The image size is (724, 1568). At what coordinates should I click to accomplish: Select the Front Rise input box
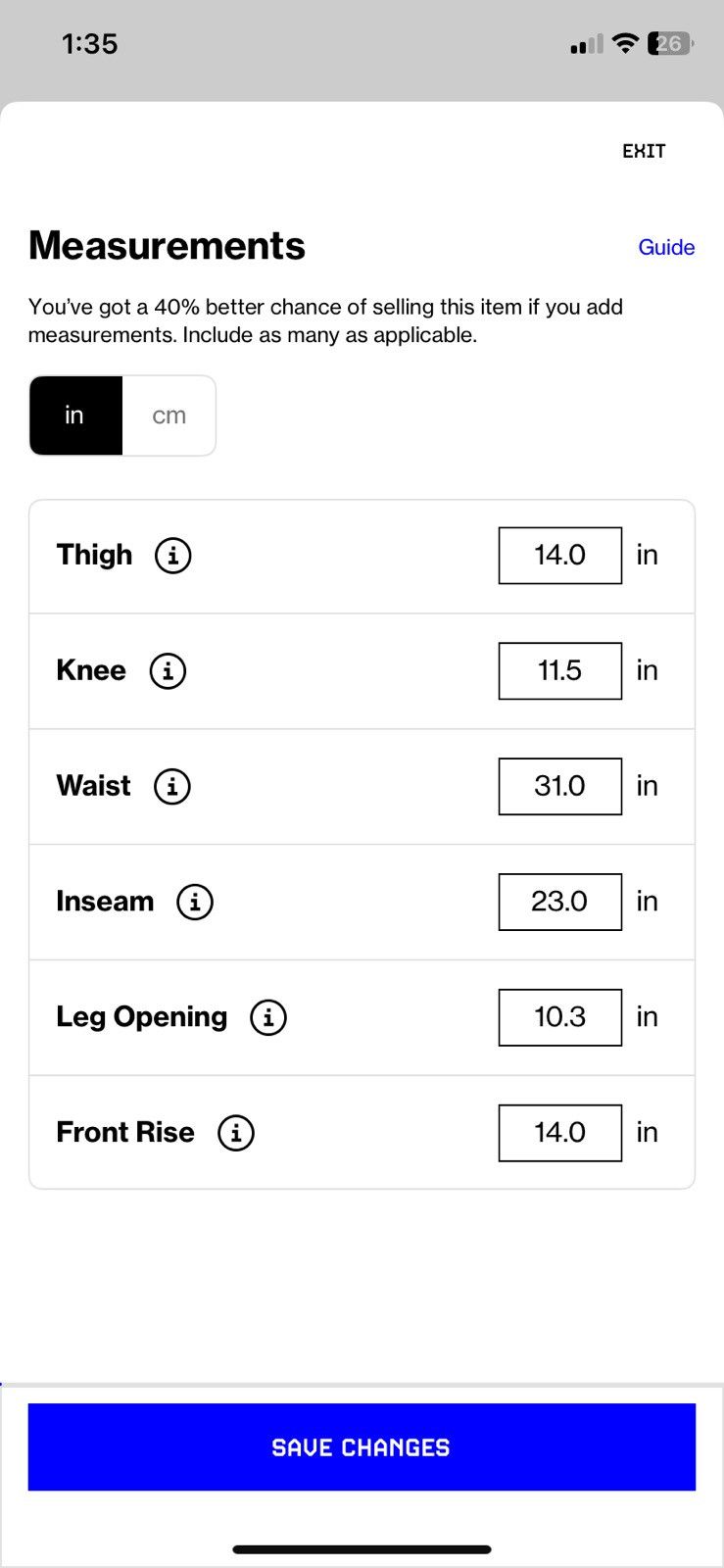coord(560,1133)
